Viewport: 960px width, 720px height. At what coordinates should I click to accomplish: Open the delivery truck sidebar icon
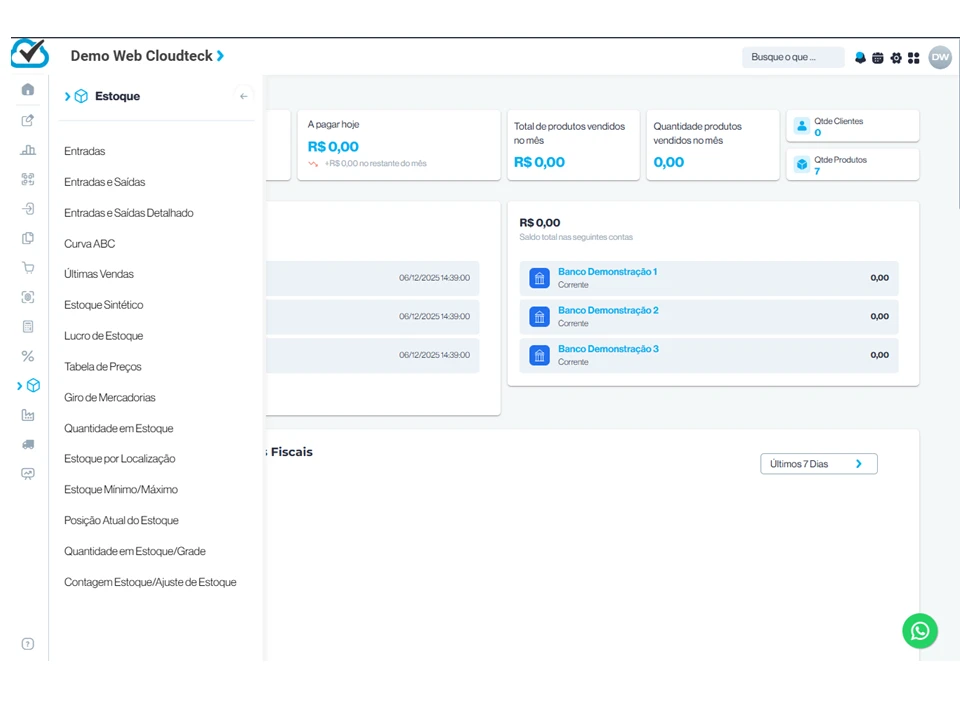(28, 445)
